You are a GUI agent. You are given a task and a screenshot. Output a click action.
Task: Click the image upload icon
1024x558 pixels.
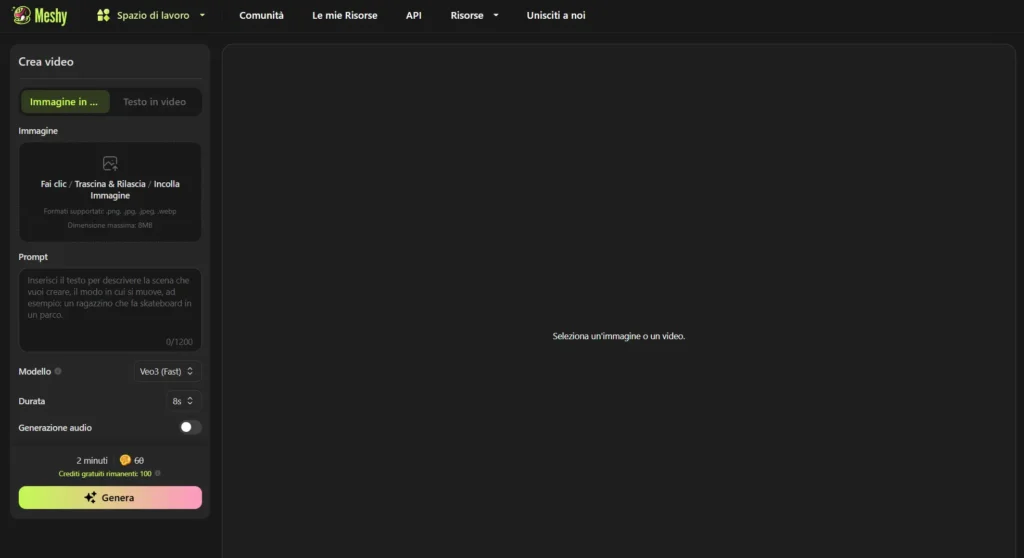pyautogui.click(x=110, y=163)
